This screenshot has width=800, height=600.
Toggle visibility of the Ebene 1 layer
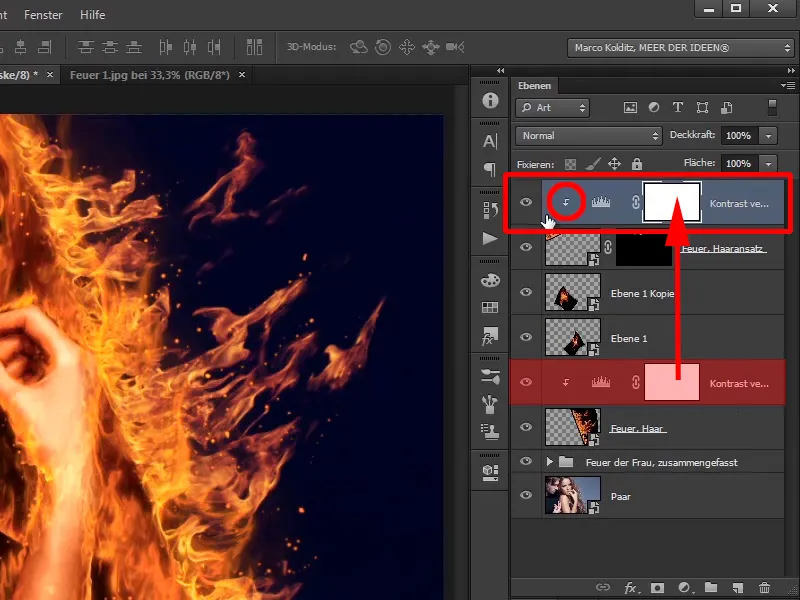point(526,337)
